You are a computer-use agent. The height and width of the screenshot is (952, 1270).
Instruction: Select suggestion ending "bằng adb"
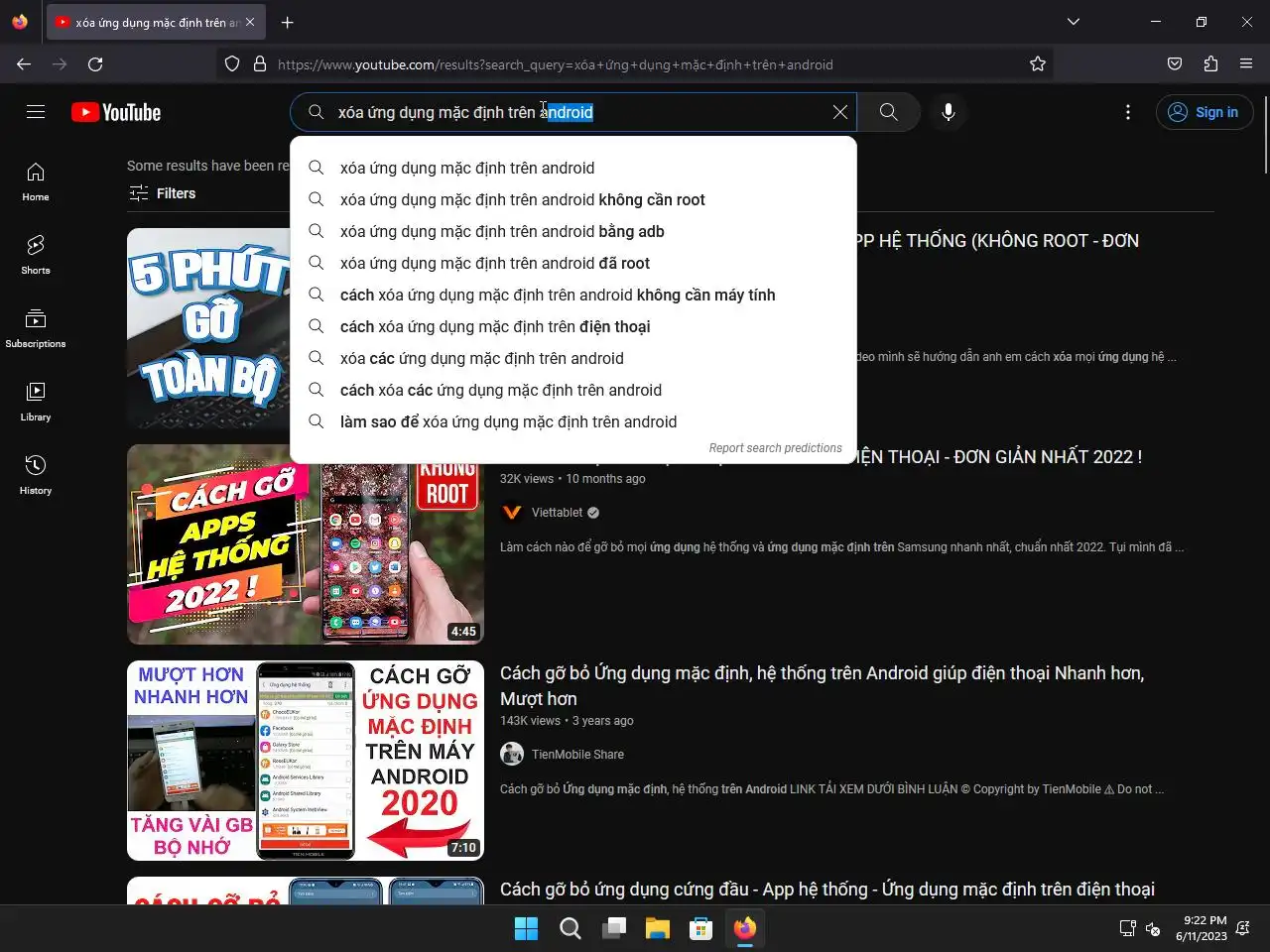(573, 231)
